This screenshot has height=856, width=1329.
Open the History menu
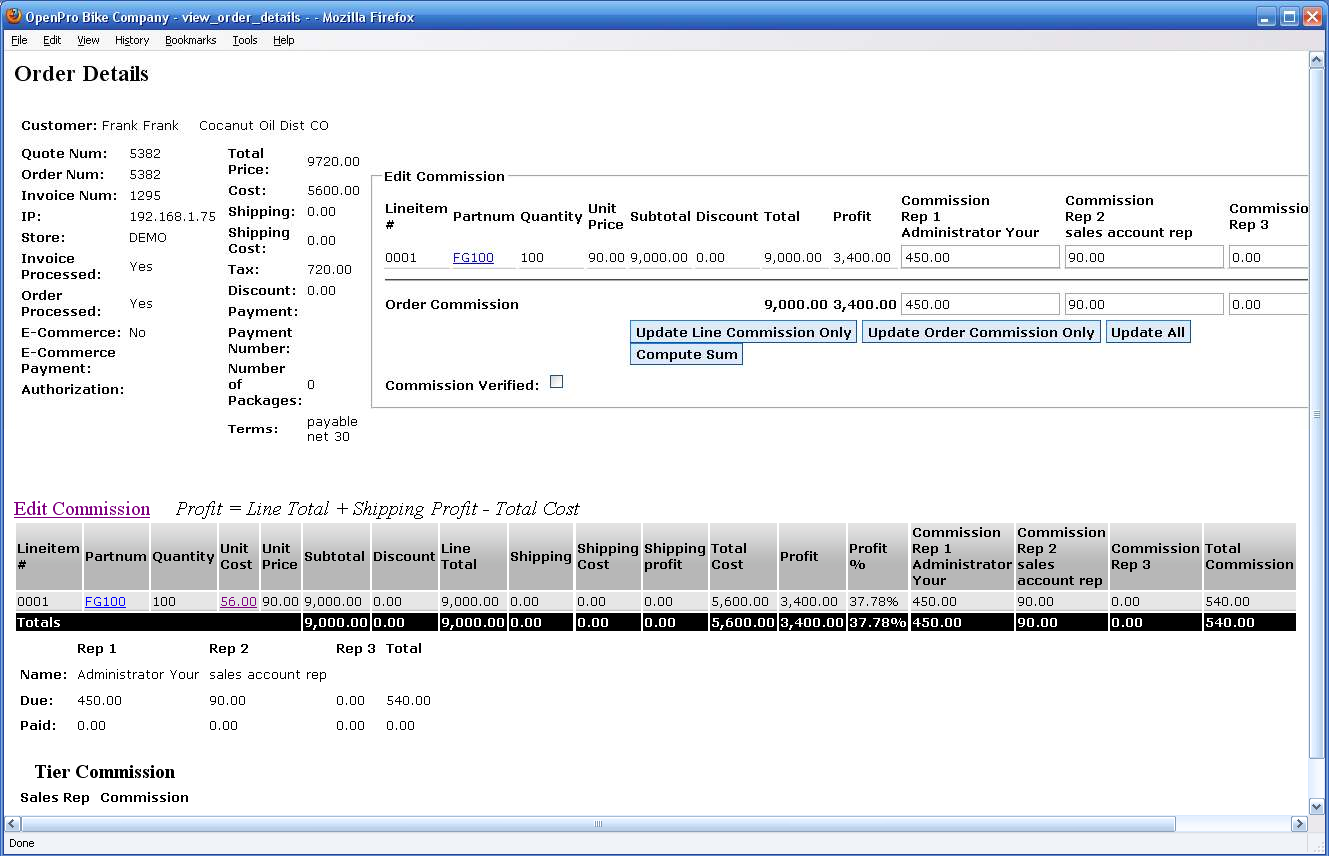(x=131, y=40)
